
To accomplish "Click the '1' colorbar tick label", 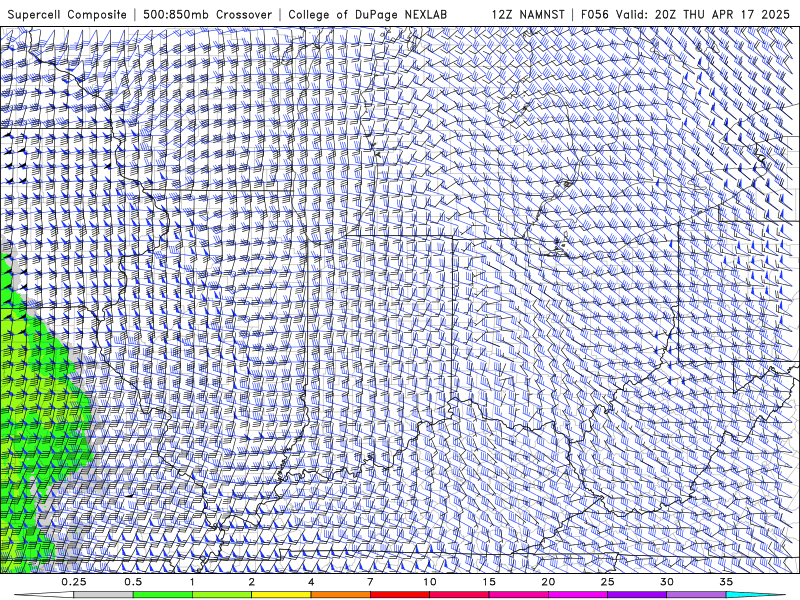I will (x=192, y=582).
